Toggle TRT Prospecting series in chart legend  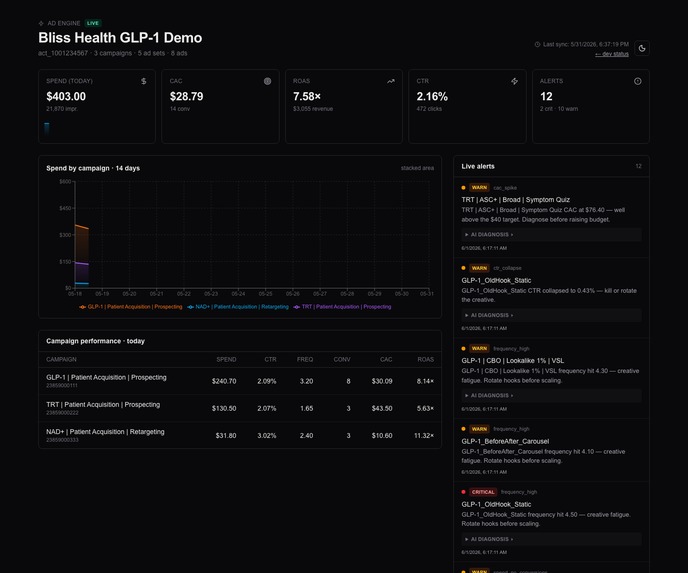342,307
